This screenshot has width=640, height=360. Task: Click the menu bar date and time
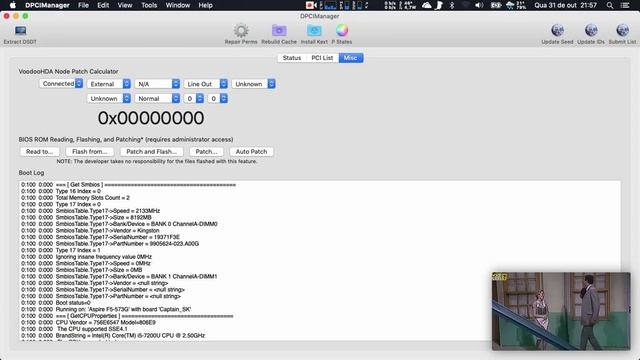click(566, 5)
